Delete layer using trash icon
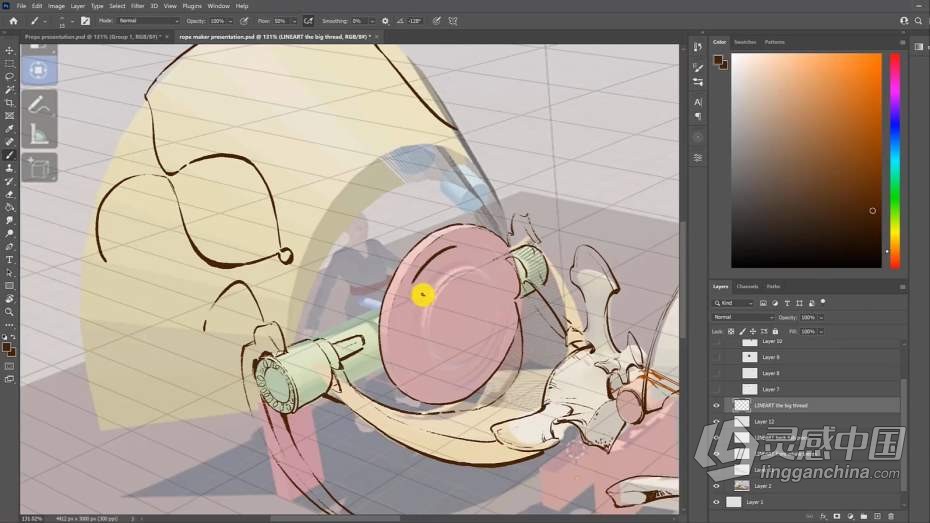This screenshot has width=930, height=523. (892, 517)
